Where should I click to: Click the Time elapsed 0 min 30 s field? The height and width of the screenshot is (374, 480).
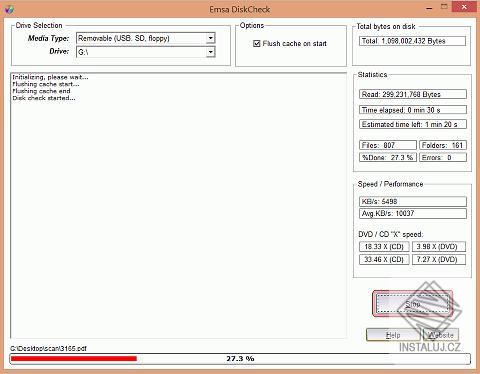point(413,110)
